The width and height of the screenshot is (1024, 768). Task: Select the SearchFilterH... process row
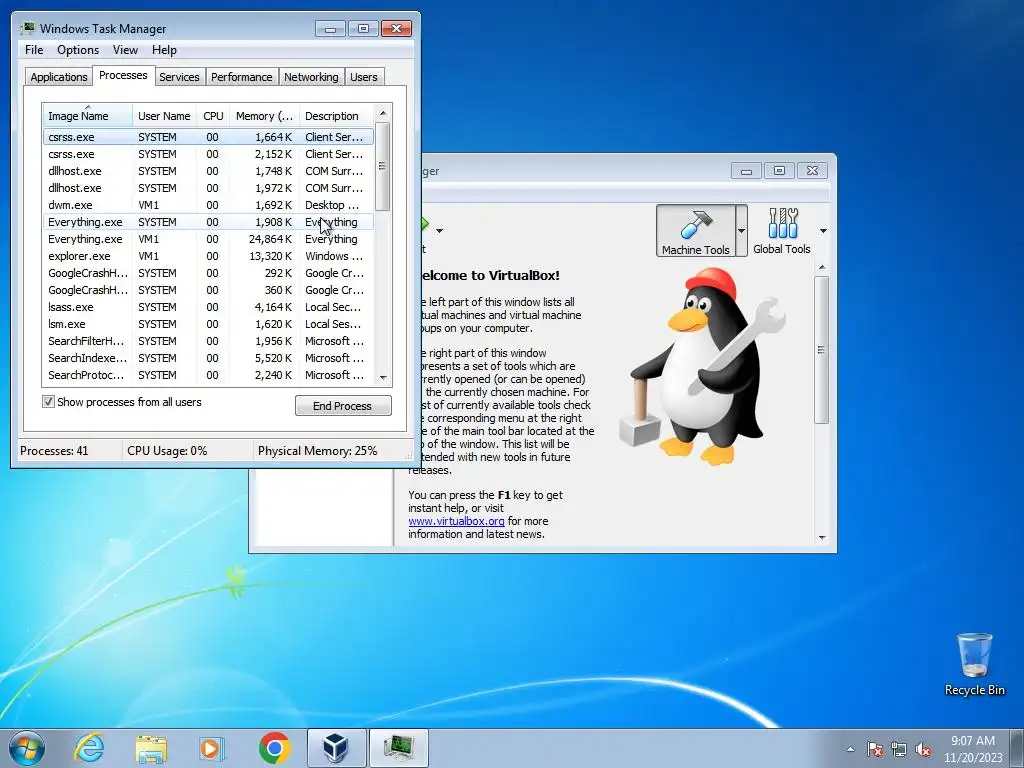tap(208, 341)
